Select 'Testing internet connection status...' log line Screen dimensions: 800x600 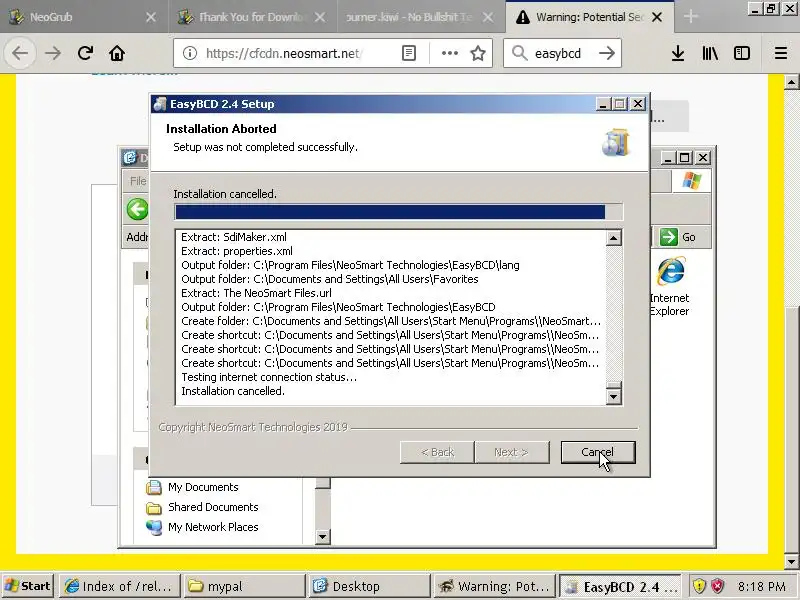269,377
